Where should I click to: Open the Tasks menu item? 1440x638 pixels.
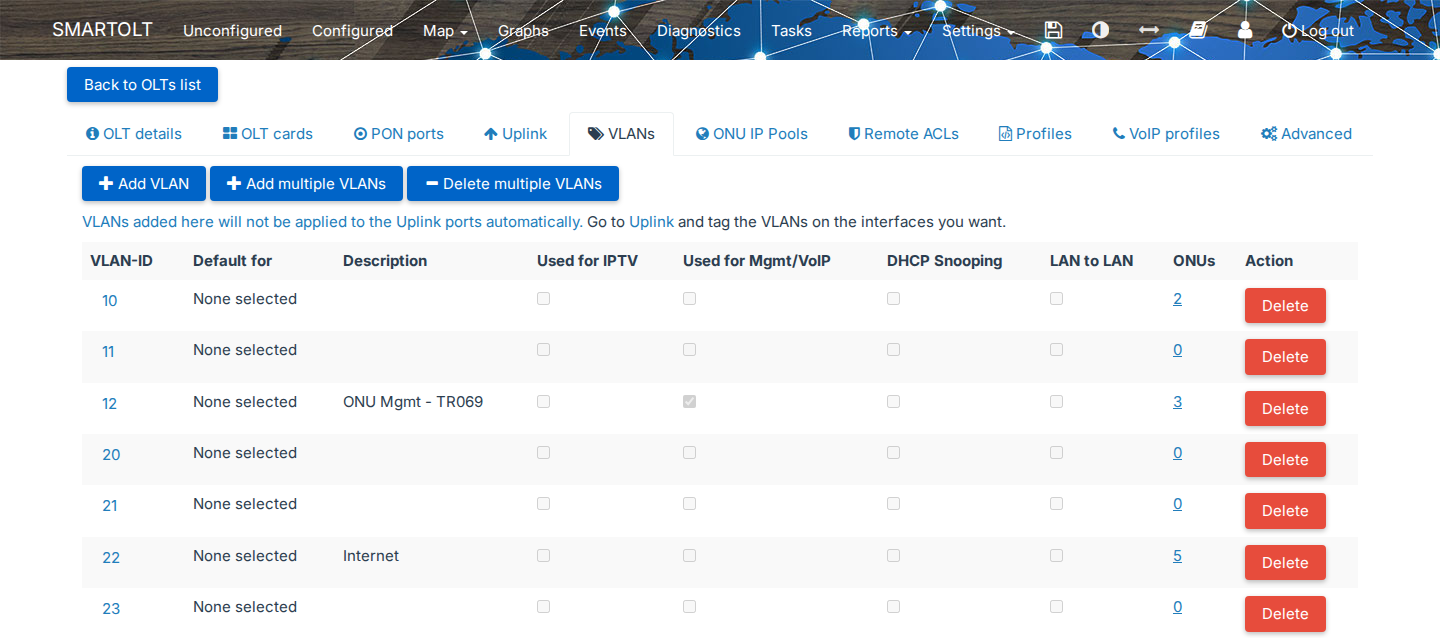[x=791, y=30]
